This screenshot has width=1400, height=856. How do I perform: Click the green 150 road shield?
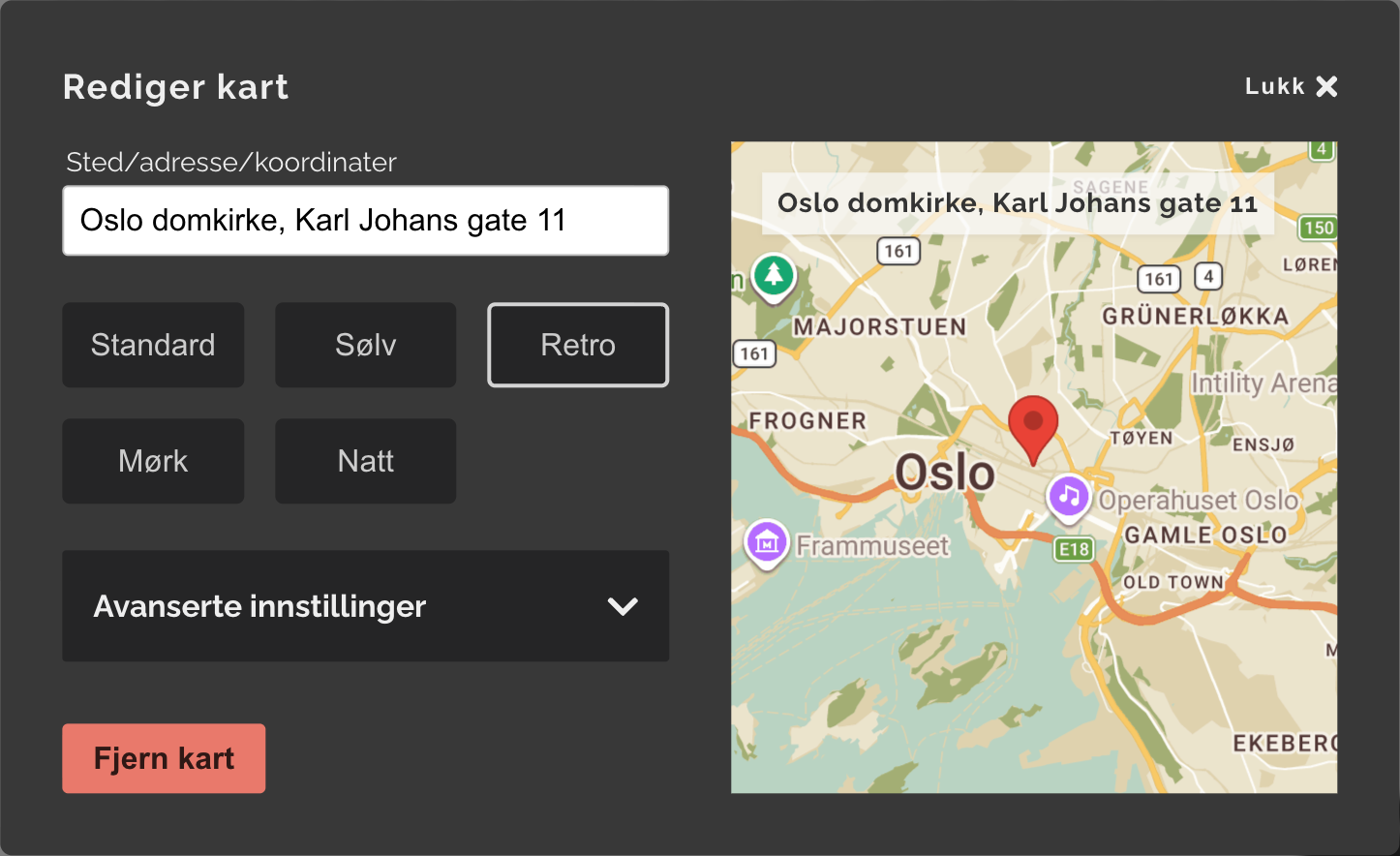[1318, 228]
